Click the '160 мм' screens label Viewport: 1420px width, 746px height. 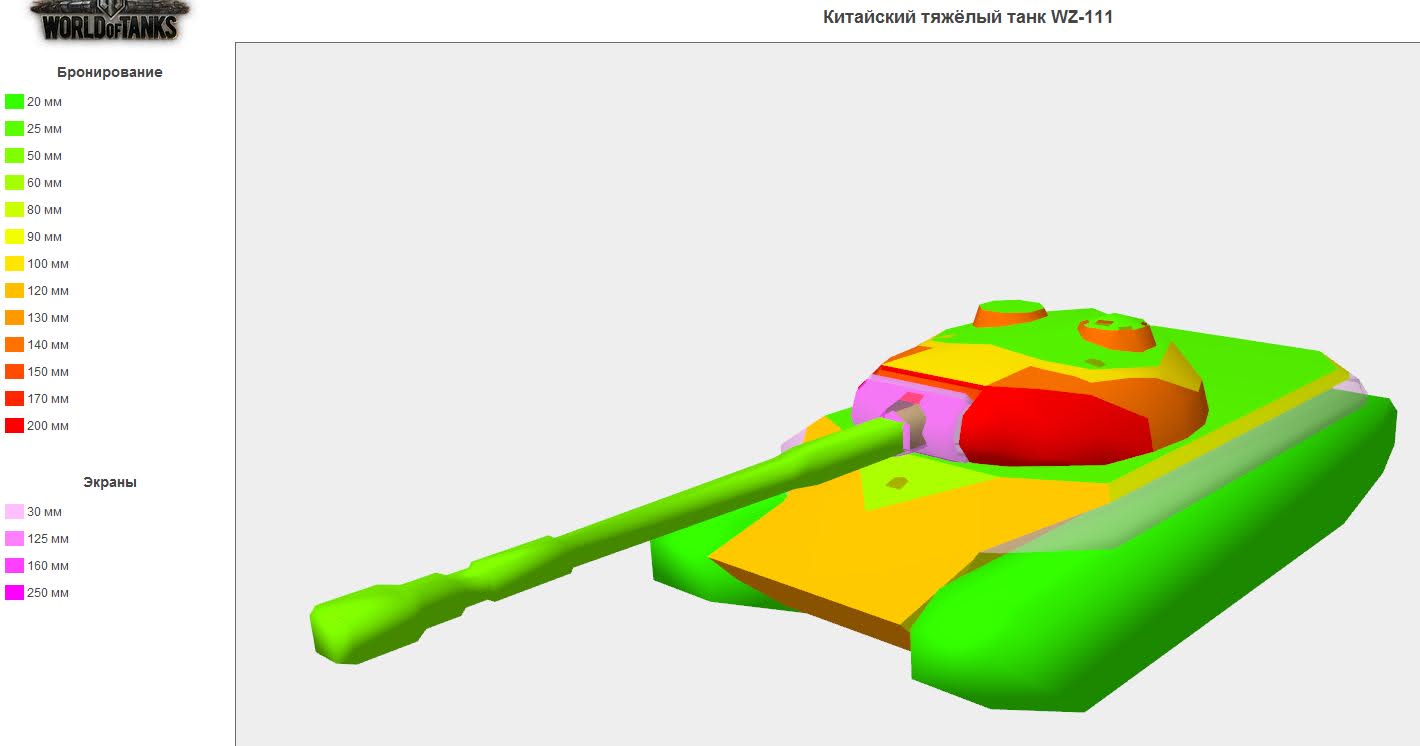point(48,566)
